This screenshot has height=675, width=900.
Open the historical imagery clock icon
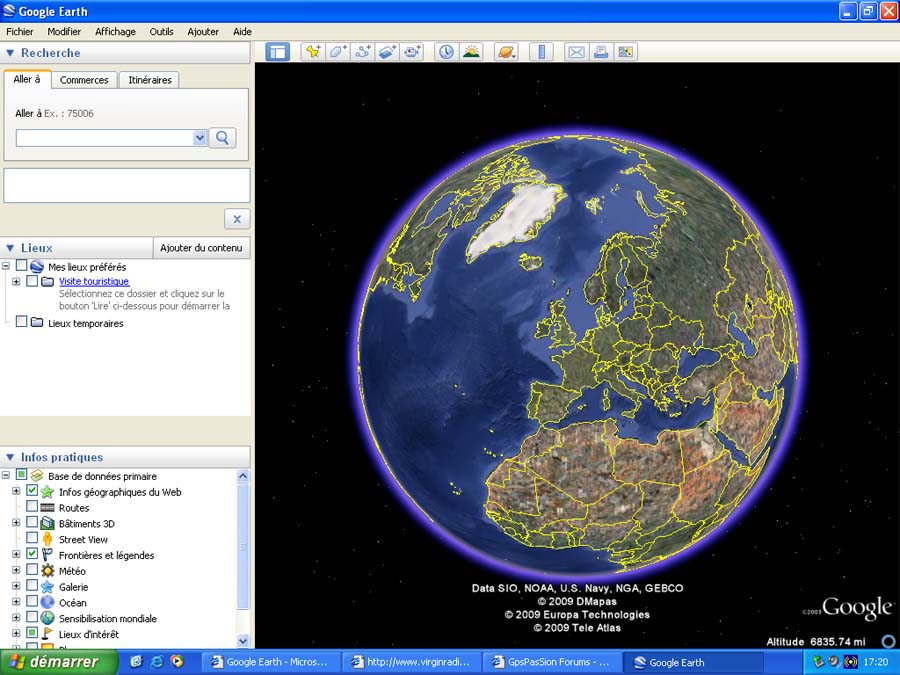[x=446, y=52]
